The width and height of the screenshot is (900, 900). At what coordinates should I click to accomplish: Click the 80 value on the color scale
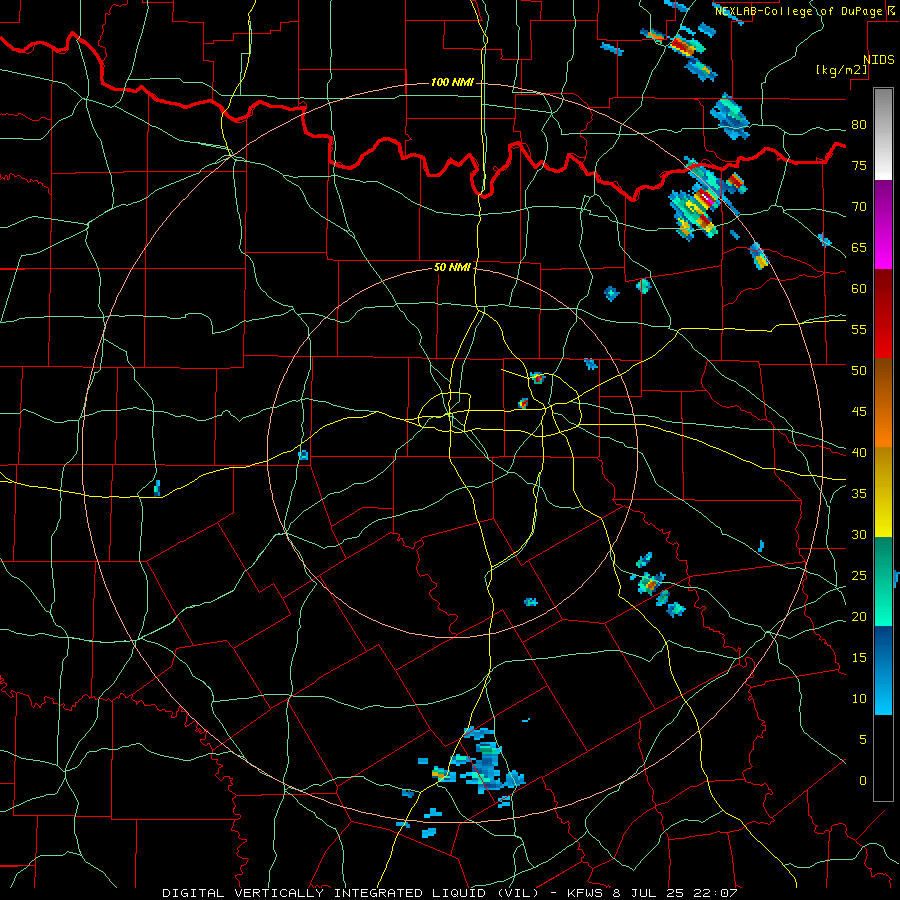(x=859, y=125)
